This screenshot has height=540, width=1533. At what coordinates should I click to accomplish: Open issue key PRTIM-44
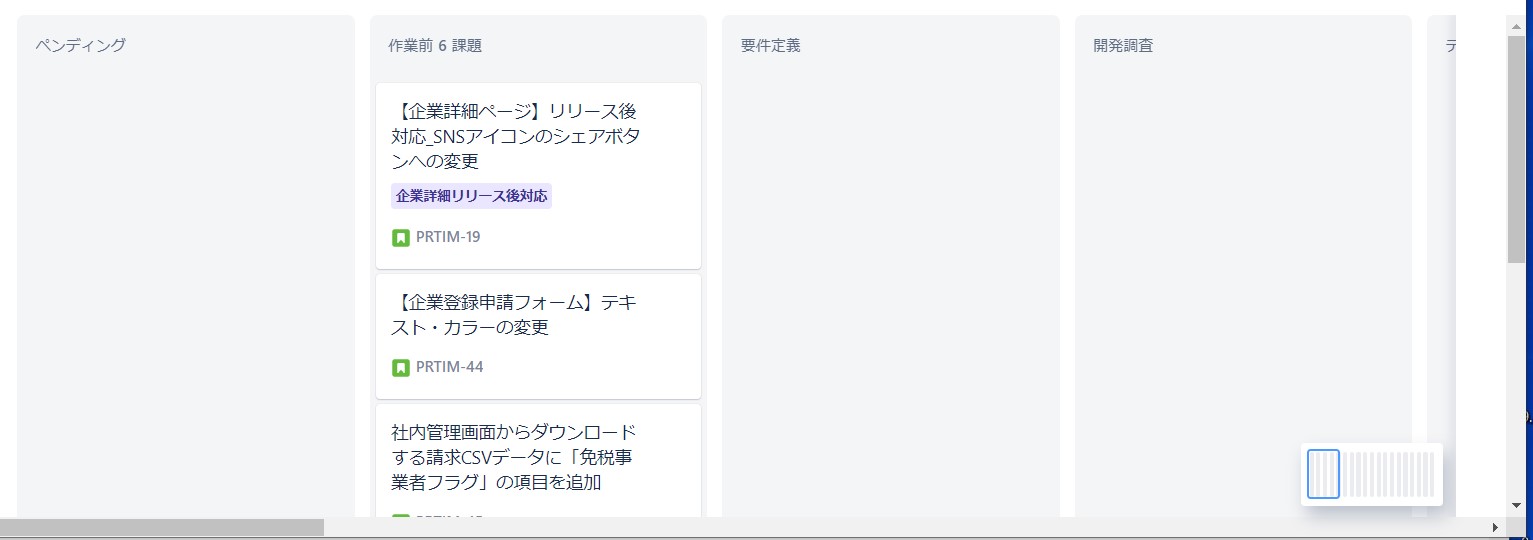click(449, 367)
